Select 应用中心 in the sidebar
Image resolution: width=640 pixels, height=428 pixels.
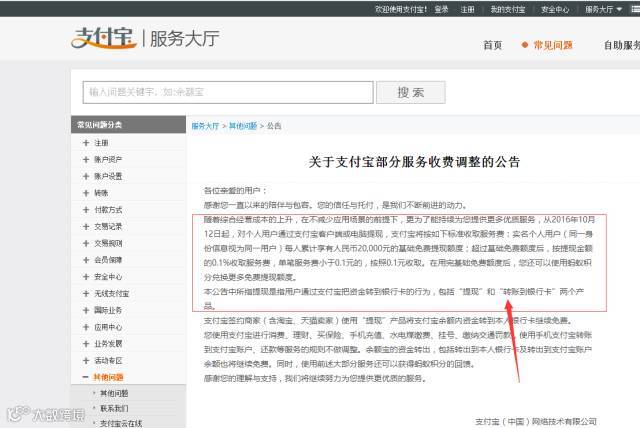click(x=108, y=327)
